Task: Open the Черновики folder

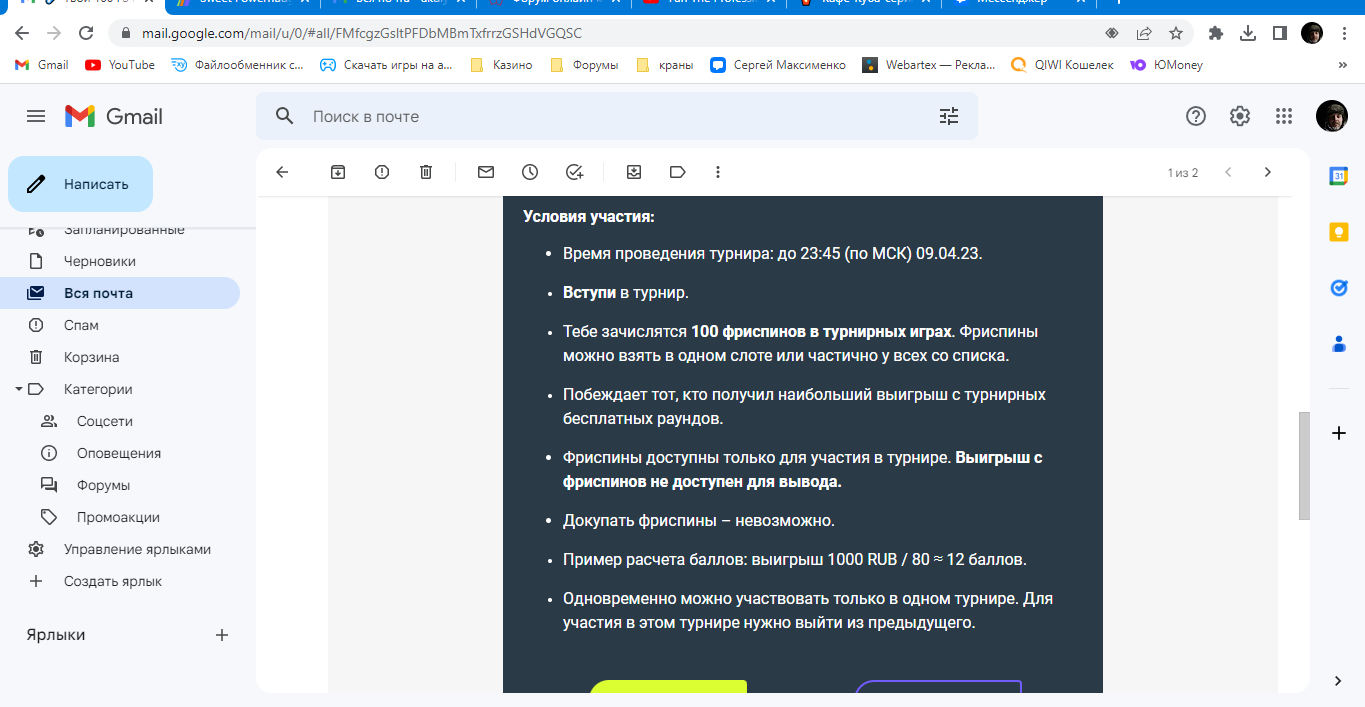Action: coord(99,261)
